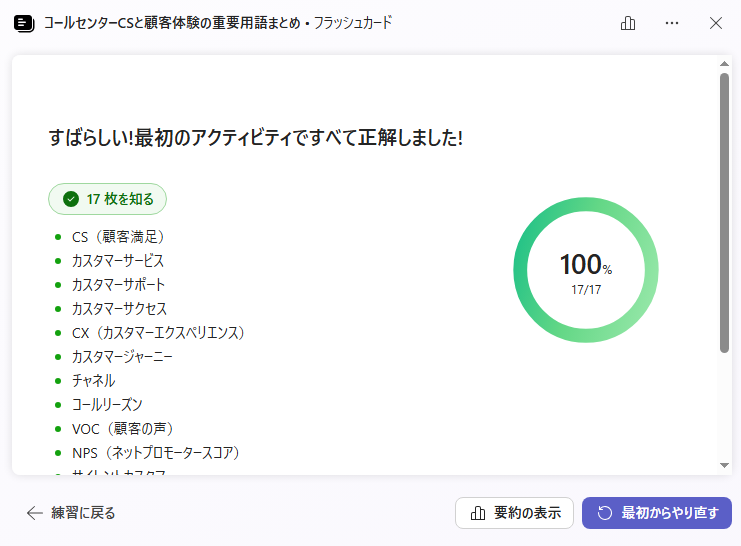Select the カスタマーサービス term
The width and height of the screenshot is (741, 546).
[x=117, y=261]
